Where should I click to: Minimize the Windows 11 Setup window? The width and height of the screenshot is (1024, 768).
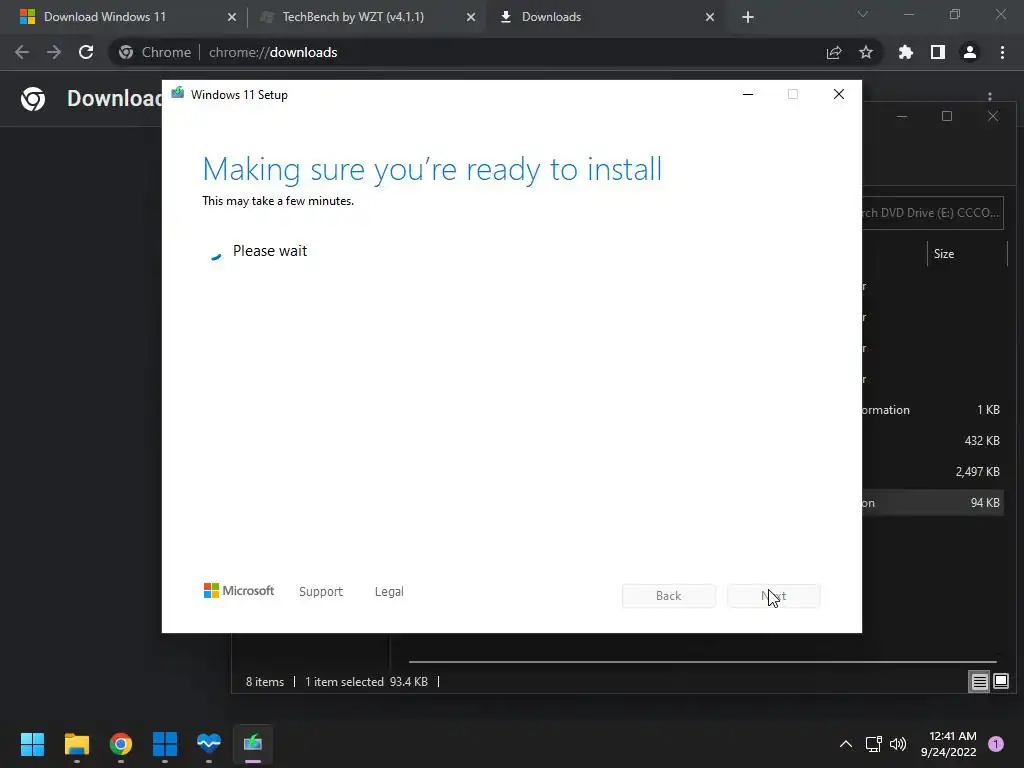click(x=748, y=94)
